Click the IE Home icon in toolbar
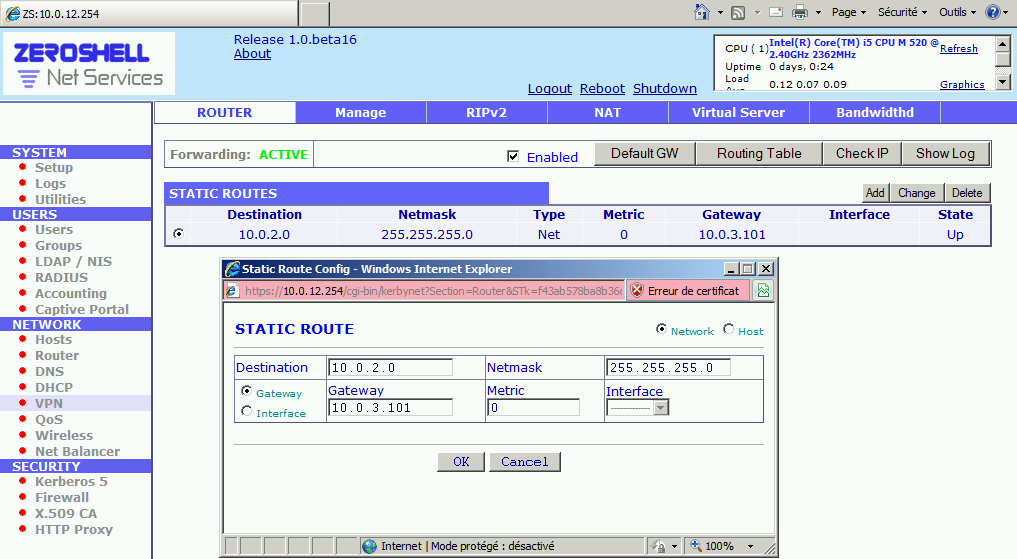 [702, 12]
